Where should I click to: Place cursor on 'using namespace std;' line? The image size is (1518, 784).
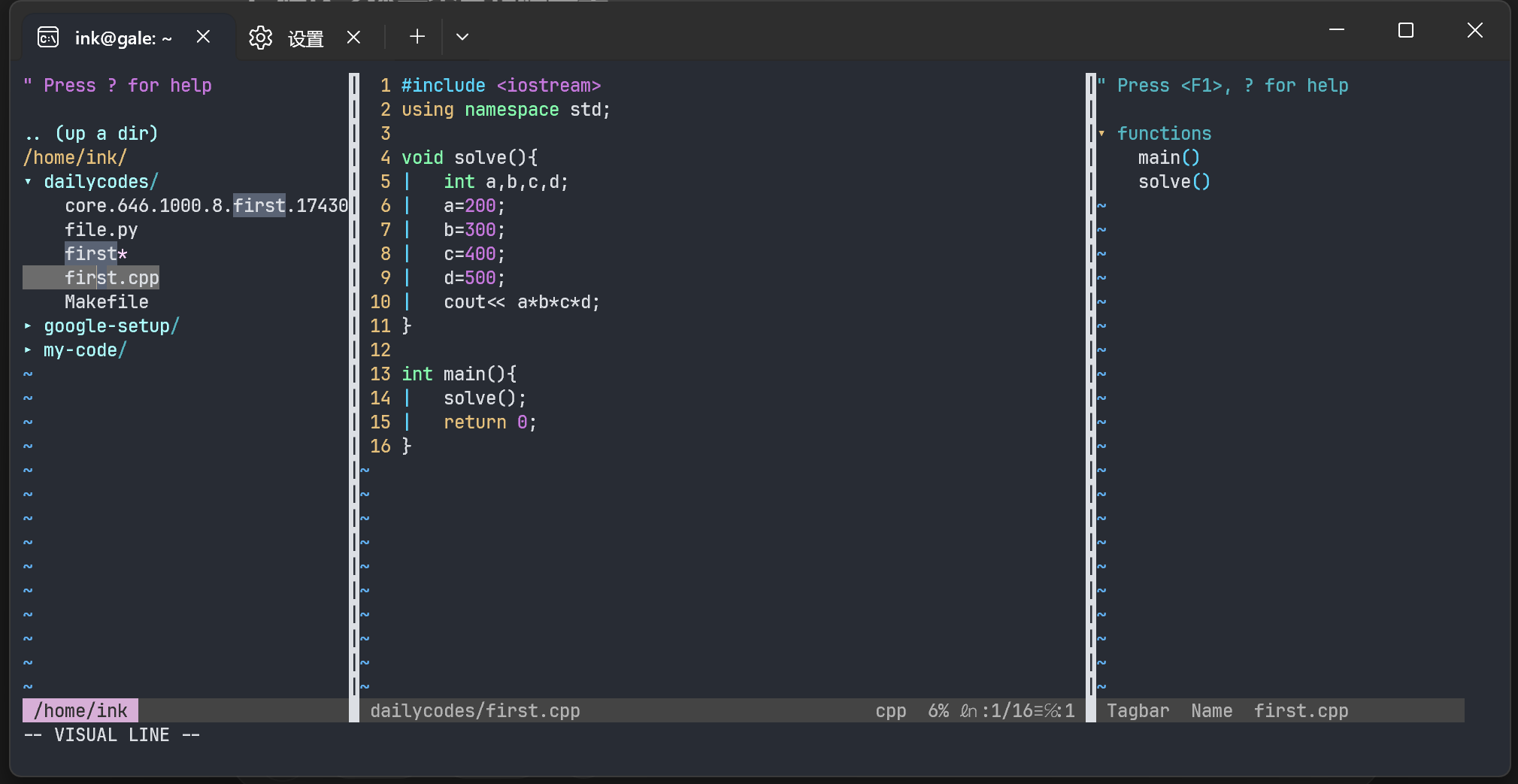point(506,110)
